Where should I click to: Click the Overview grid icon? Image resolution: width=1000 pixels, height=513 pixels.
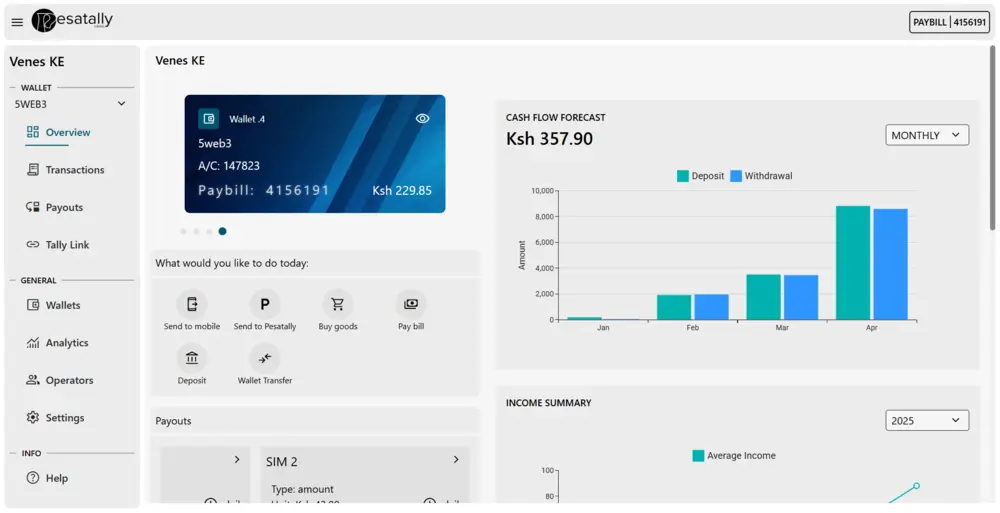tap(33, 132)
